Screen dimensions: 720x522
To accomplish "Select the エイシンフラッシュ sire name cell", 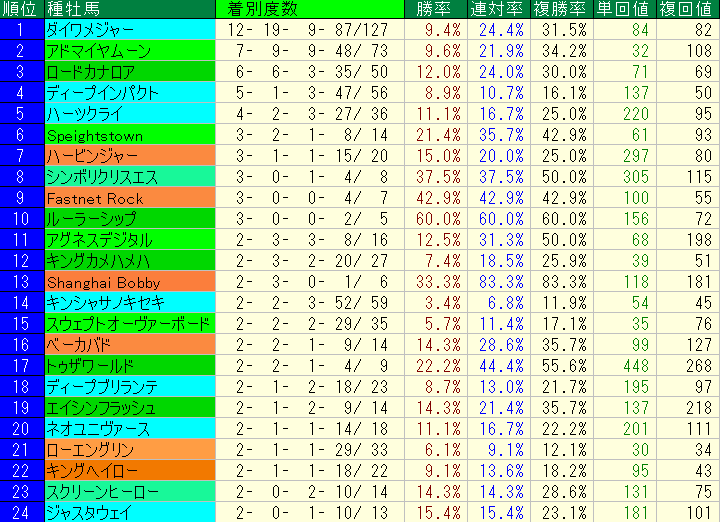I will pos(130,408).
